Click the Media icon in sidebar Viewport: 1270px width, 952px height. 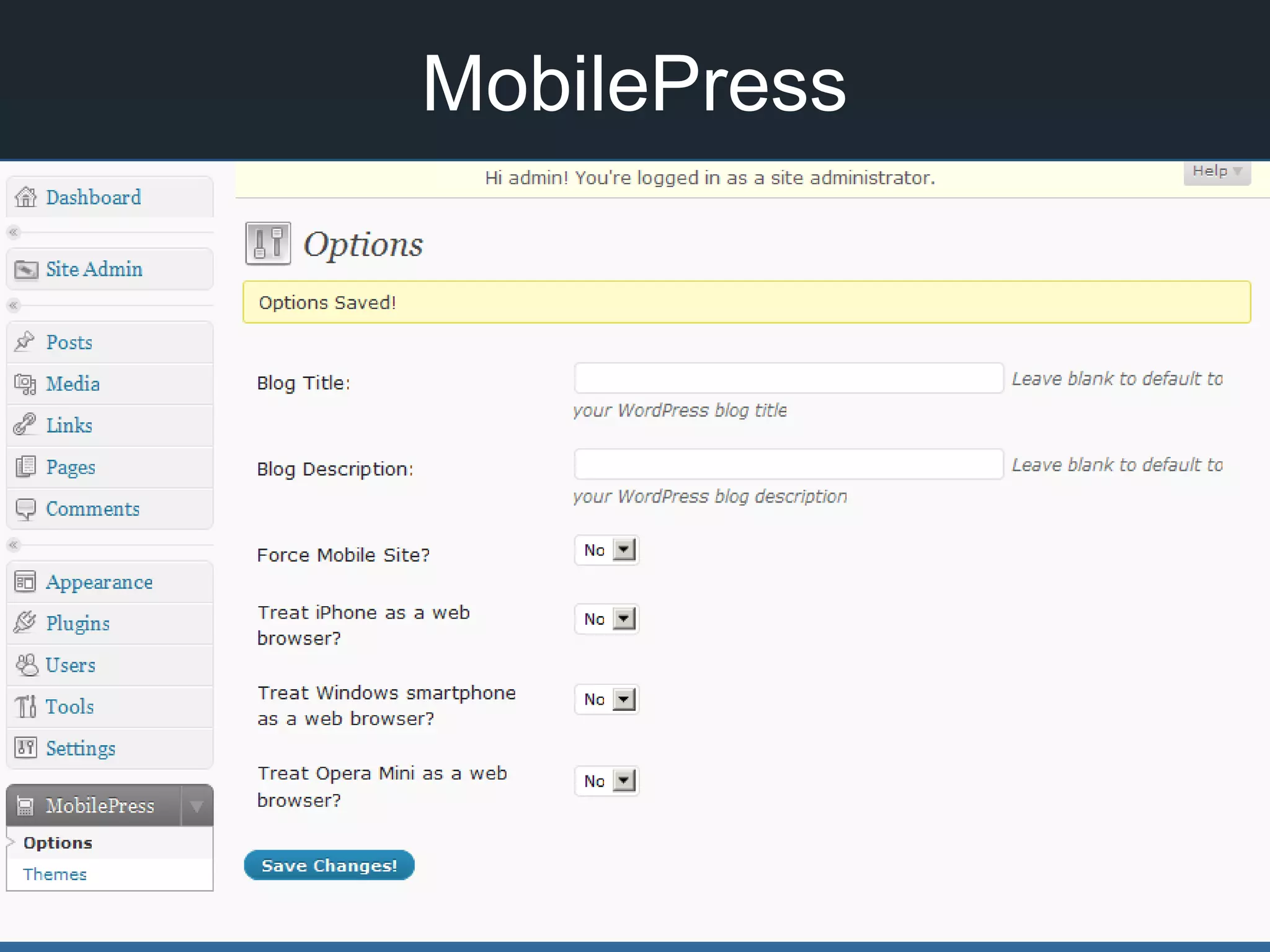(25, 384)
